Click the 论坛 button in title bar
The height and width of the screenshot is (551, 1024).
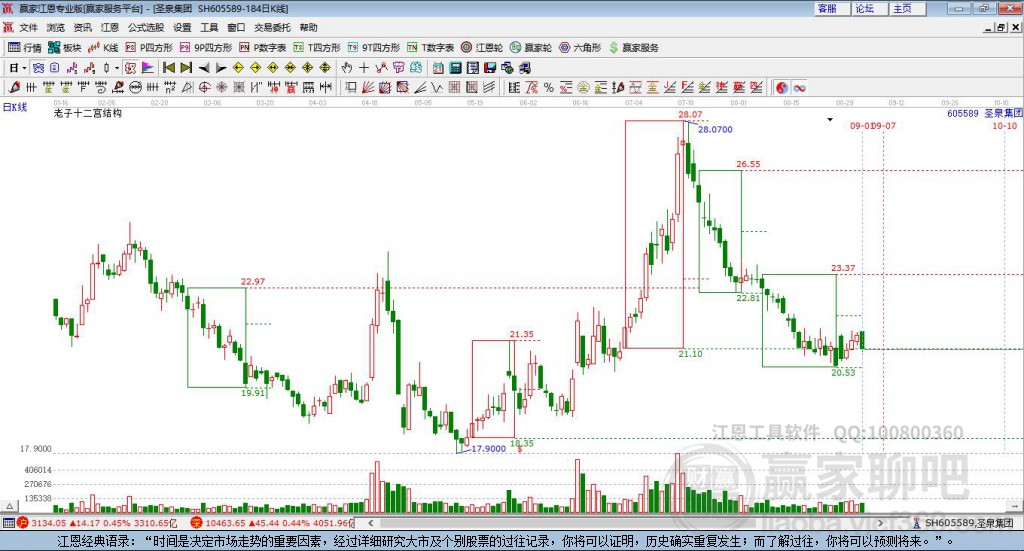pyautogui.click(x=870, y=8)
